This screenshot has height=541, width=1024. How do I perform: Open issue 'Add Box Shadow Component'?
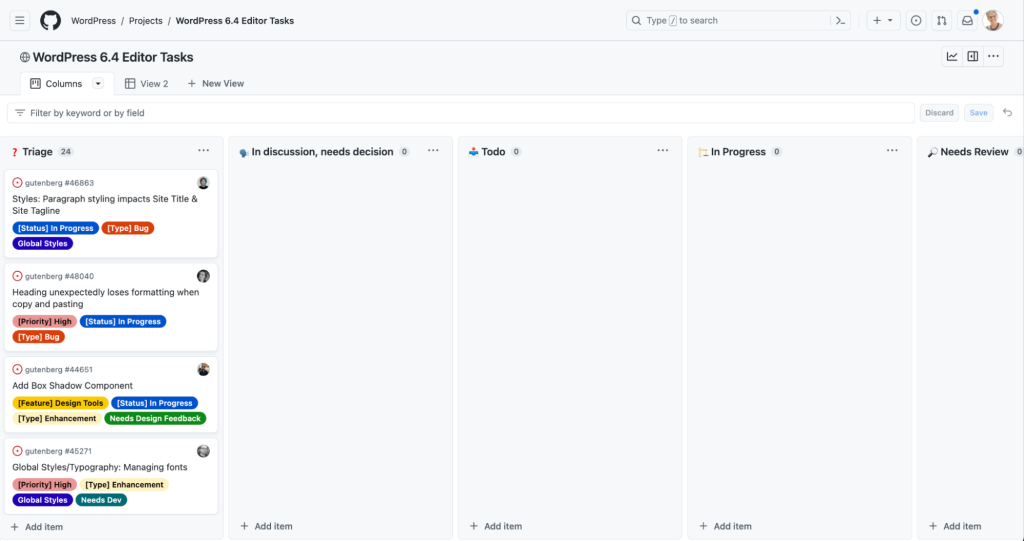coord(72,385)
